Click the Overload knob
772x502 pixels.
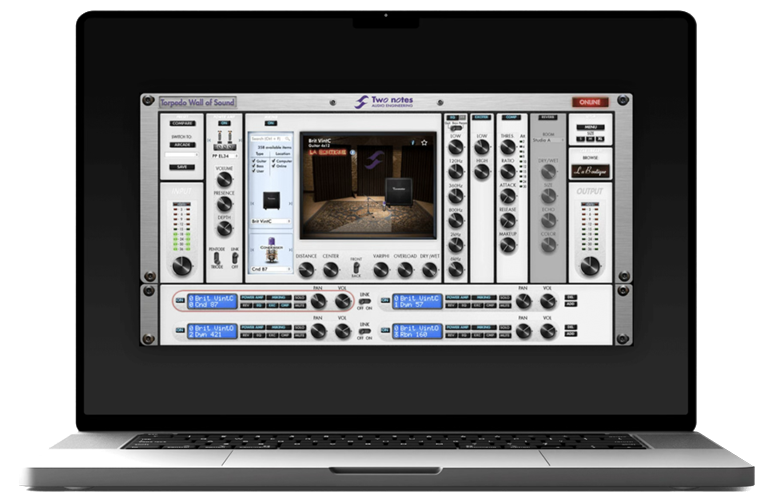405,270
